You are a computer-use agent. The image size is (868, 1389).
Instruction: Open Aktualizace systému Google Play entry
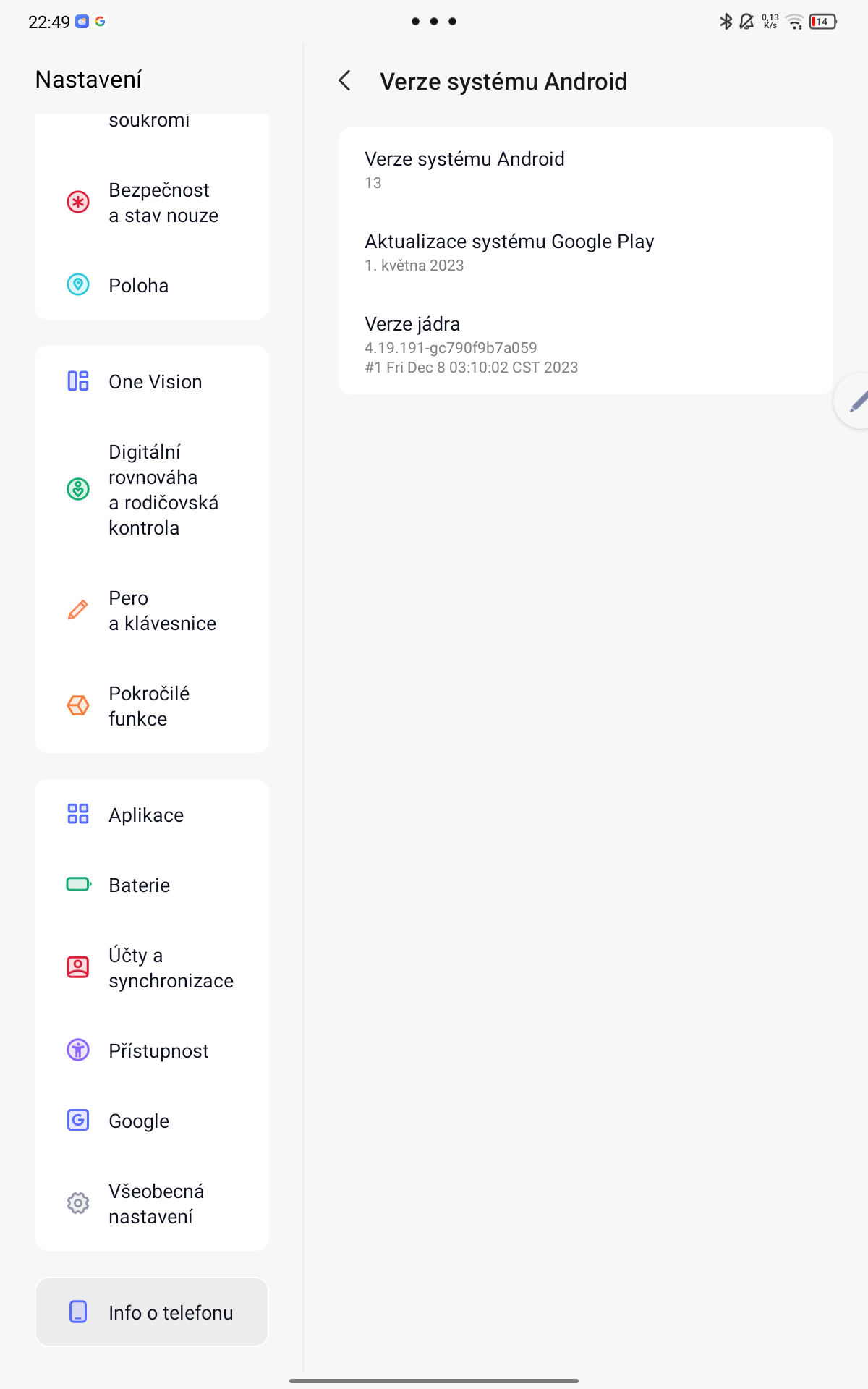point(586,252)
